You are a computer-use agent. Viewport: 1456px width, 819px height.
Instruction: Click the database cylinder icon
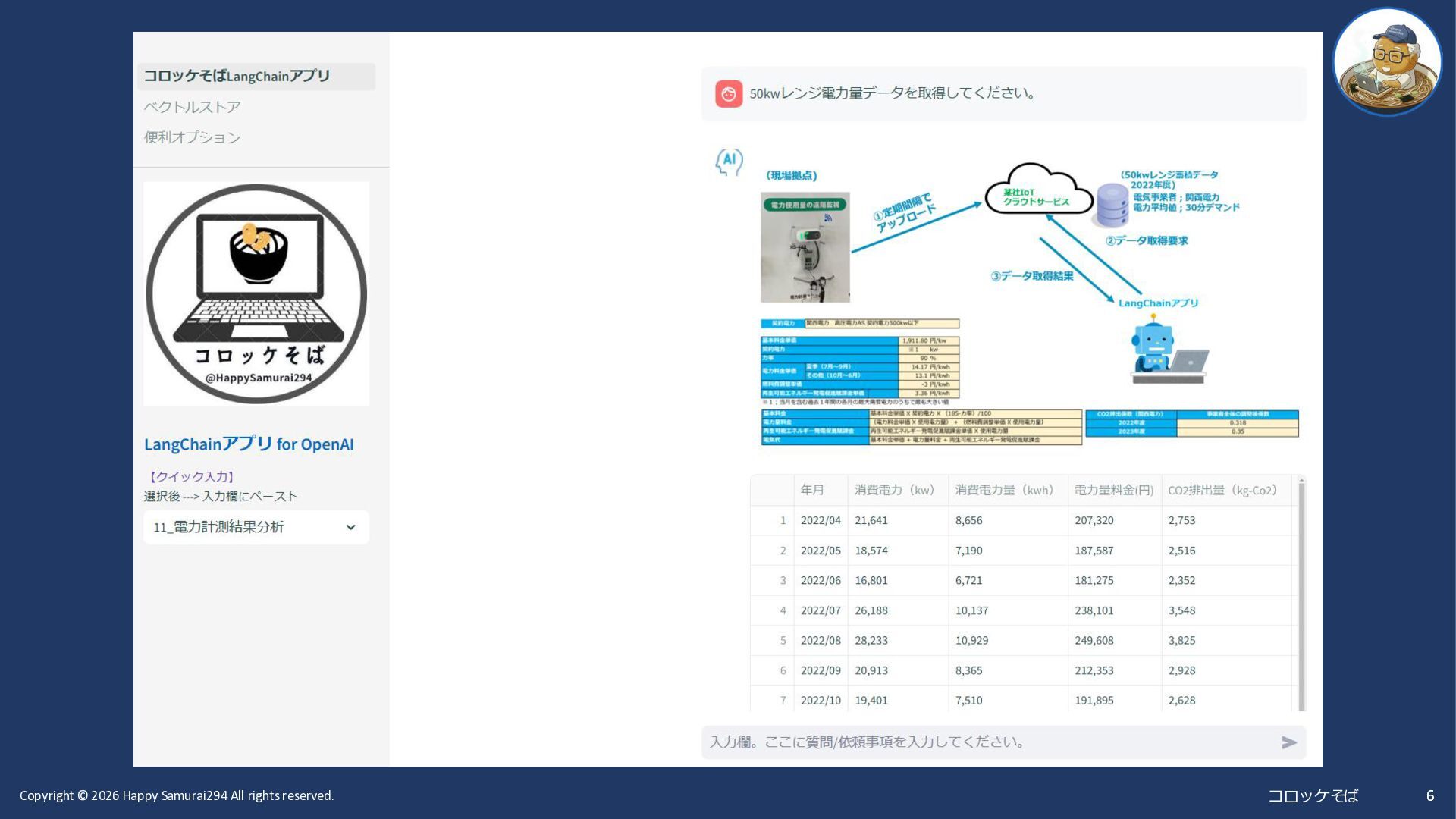click(x=1112, y=206)
